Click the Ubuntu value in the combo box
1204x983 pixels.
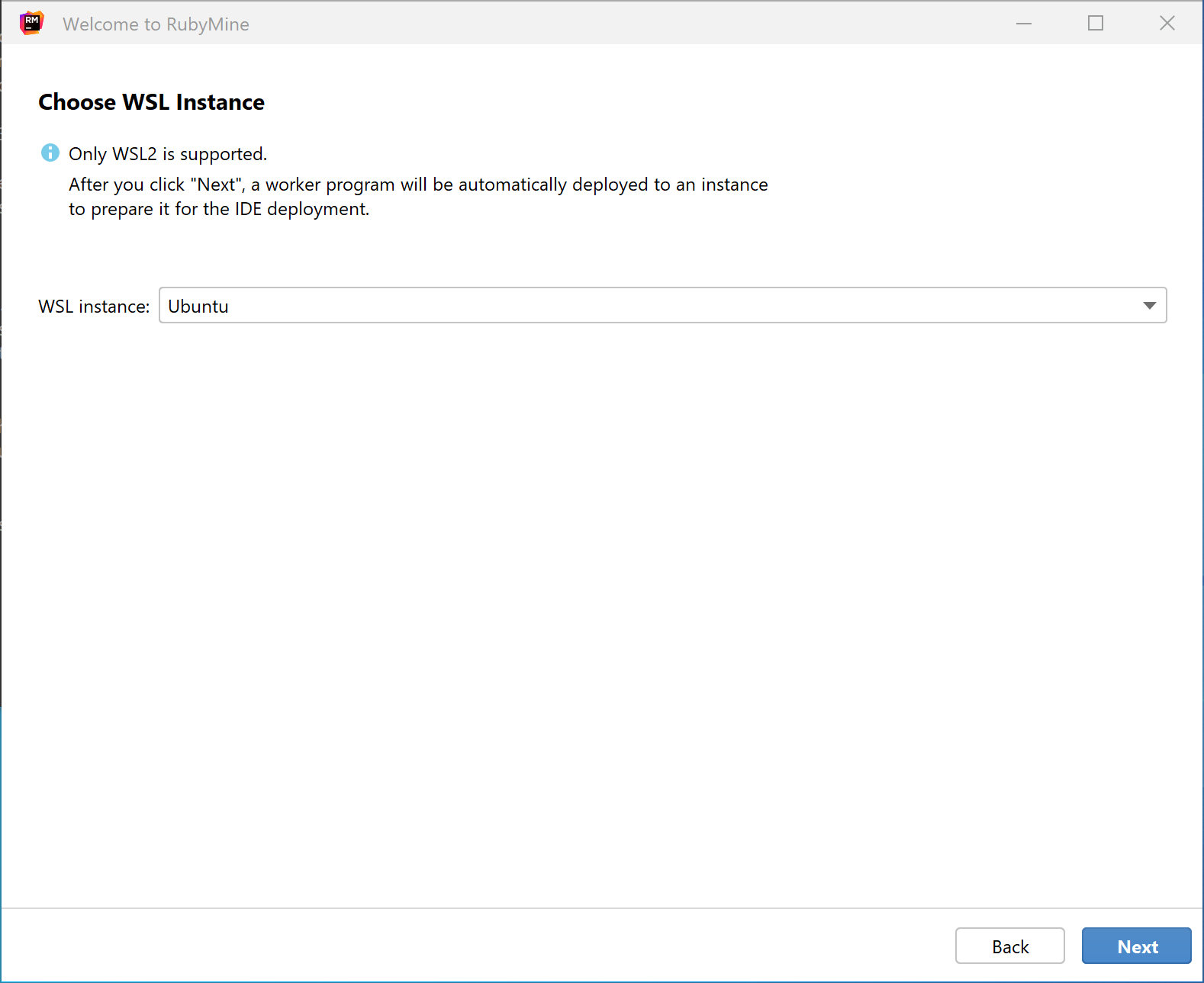[198, 307]
